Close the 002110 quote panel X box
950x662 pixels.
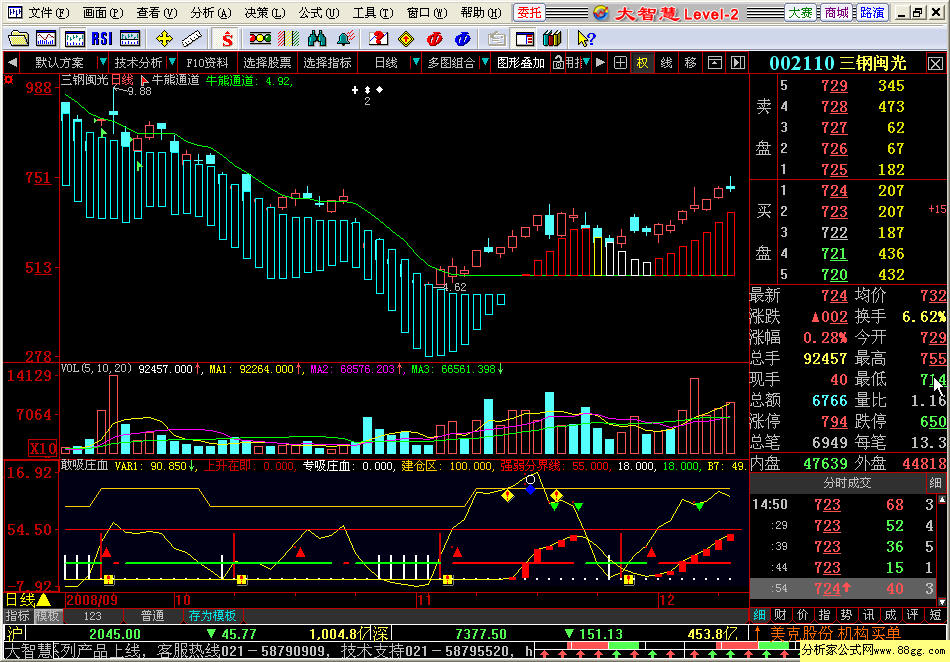(935, 63)
